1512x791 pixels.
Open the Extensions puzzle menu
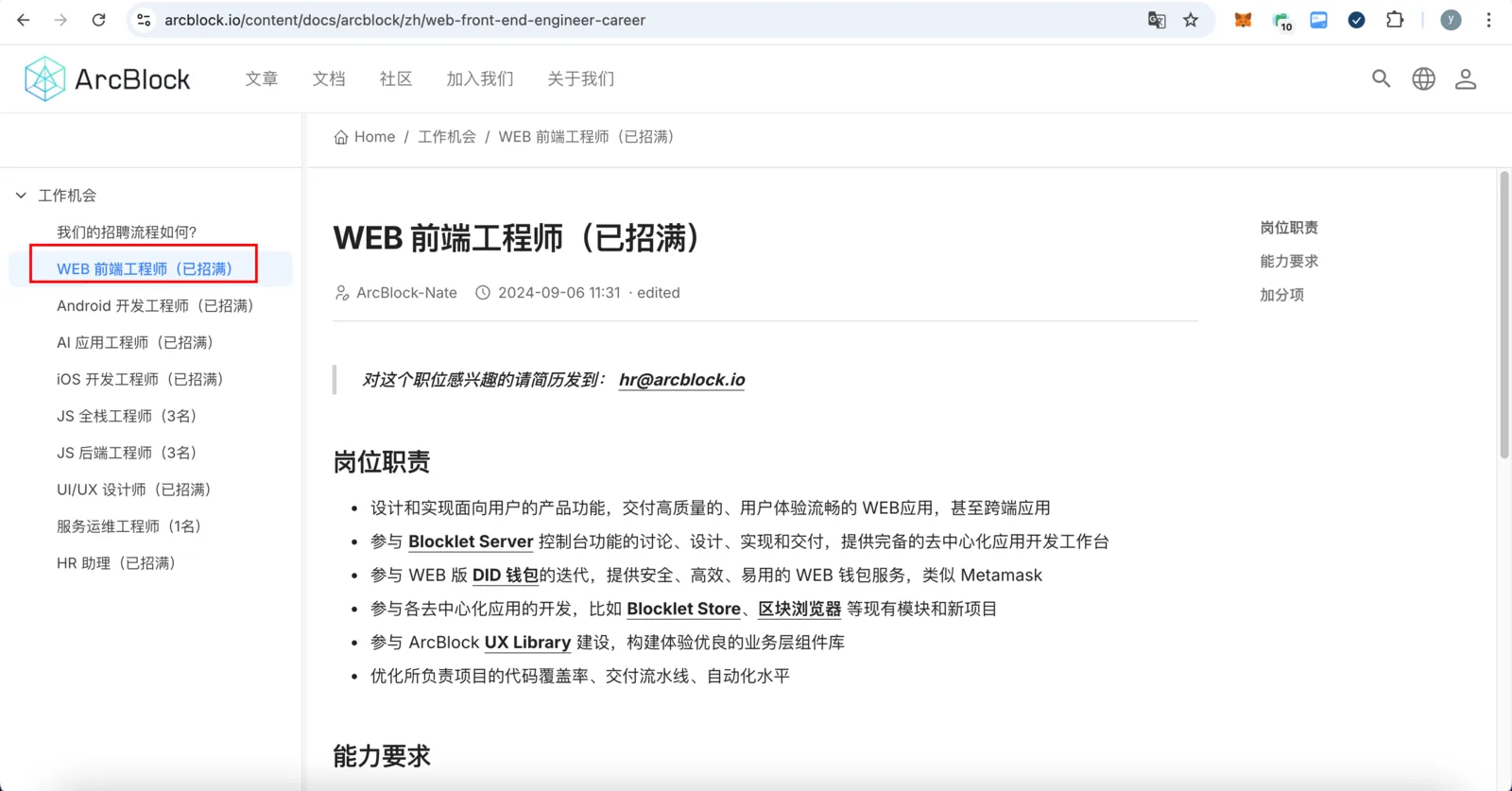tap(1395, 20)
